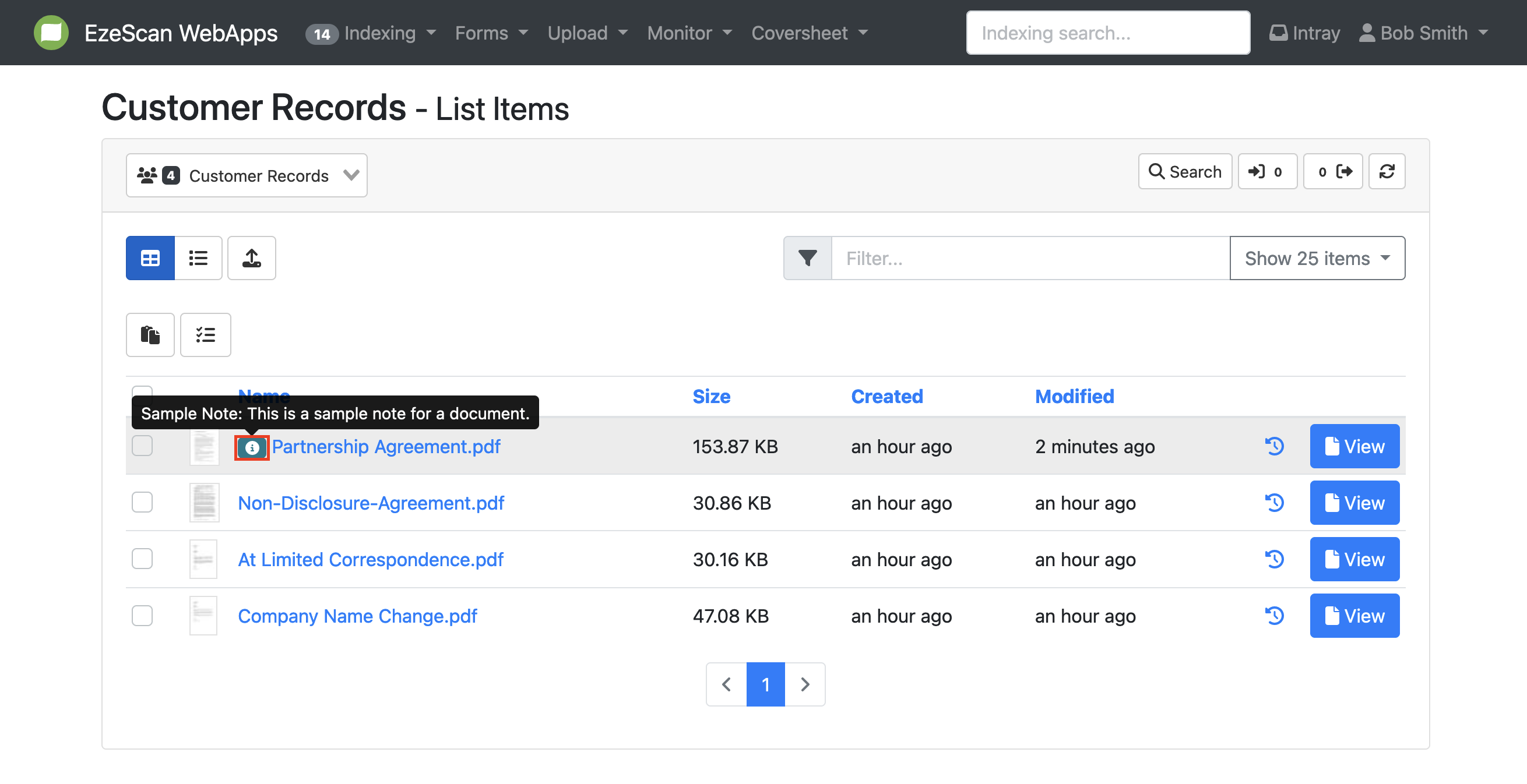Click View for Company Name Change.pdf
This screenshot has height=784, width=1527.
click(1354, 616)
